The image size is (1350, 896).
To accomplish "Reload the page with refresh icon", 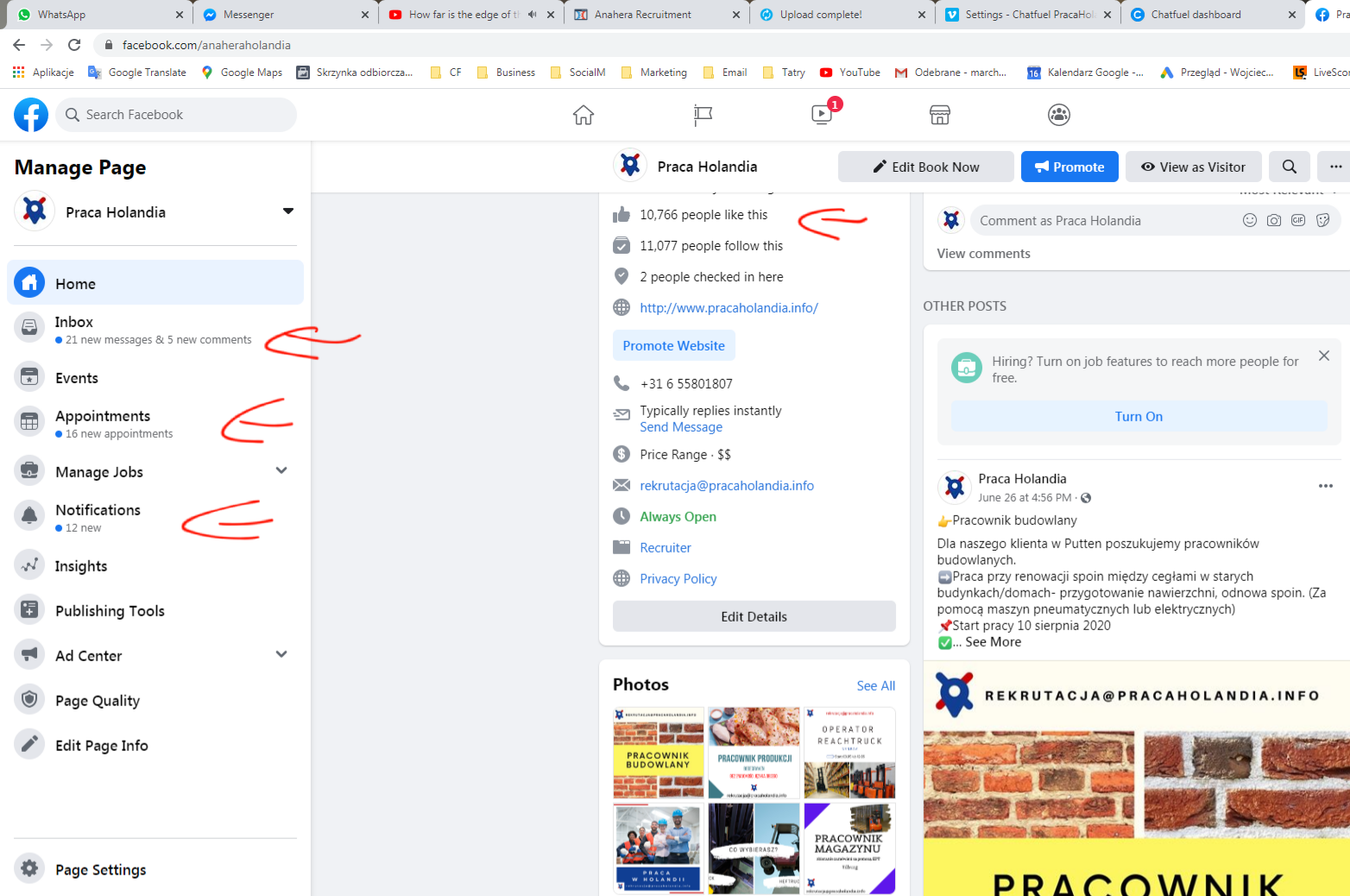I will click(x=74, y=45).
